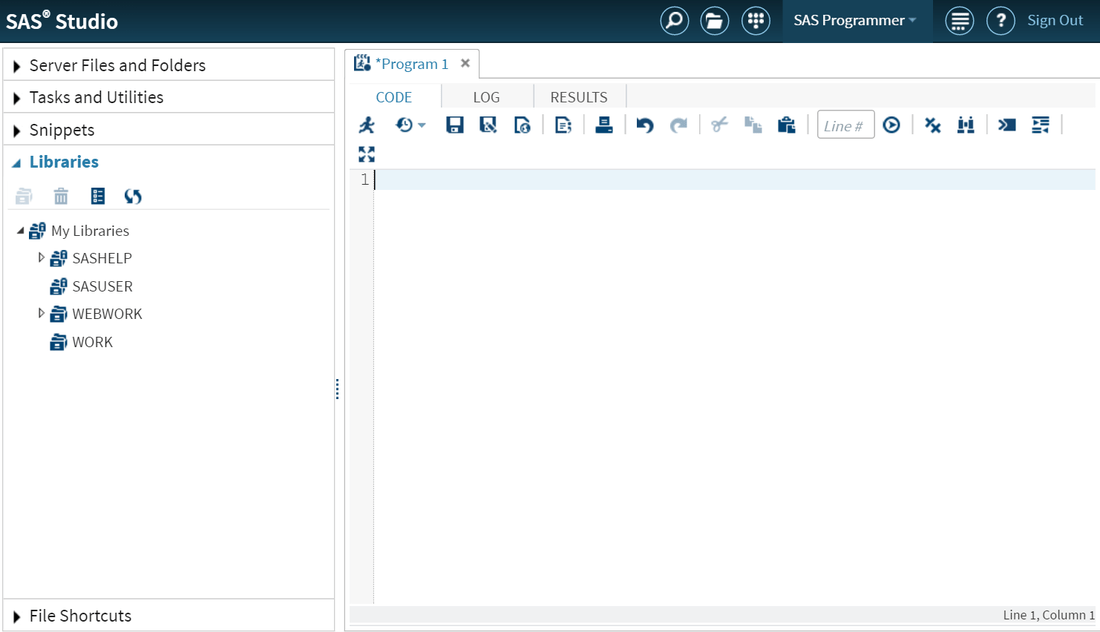Click the Go to line arrow button

coord(892,125)
